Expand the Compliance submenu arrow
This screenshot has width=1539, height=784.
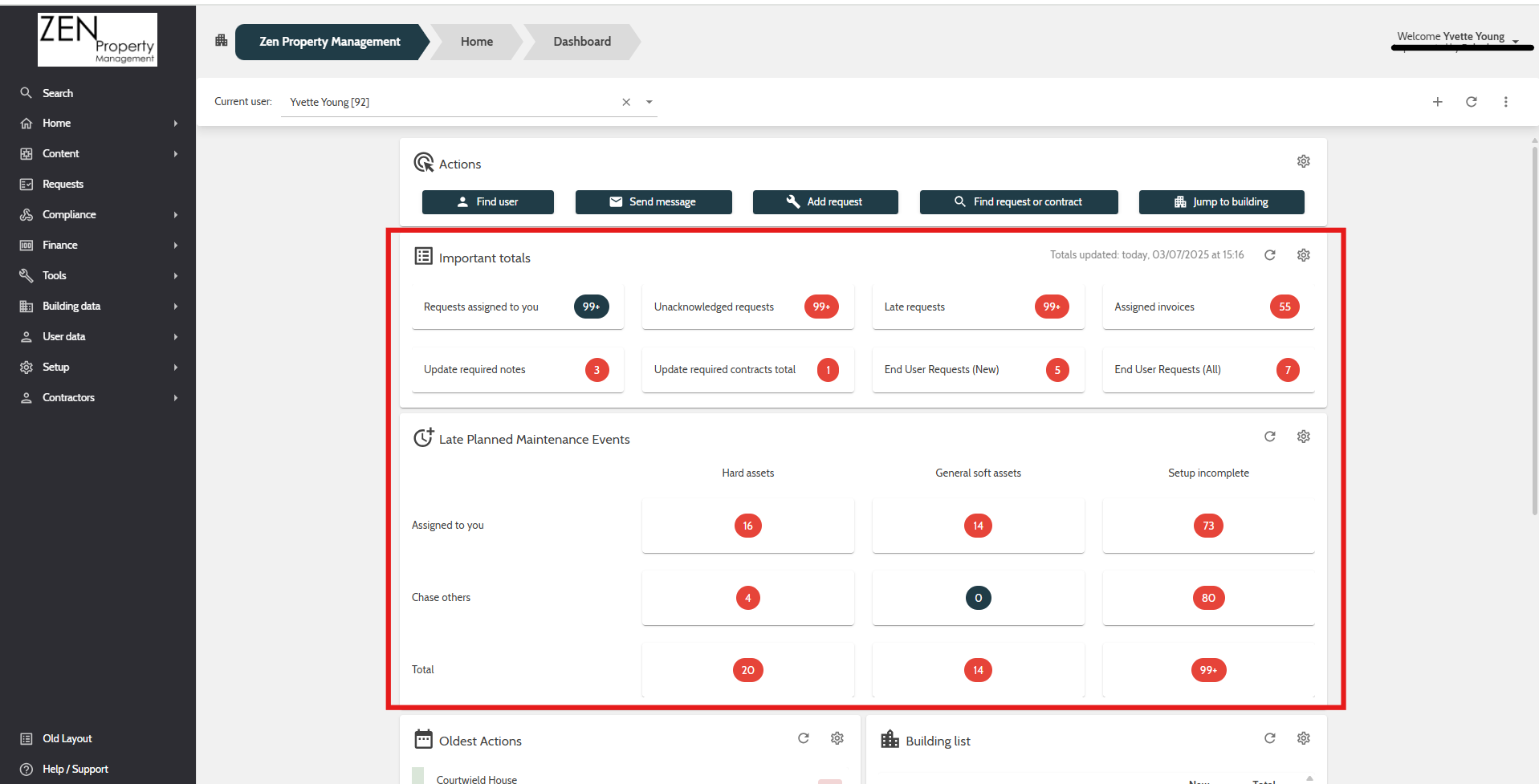tap(176, 215)
